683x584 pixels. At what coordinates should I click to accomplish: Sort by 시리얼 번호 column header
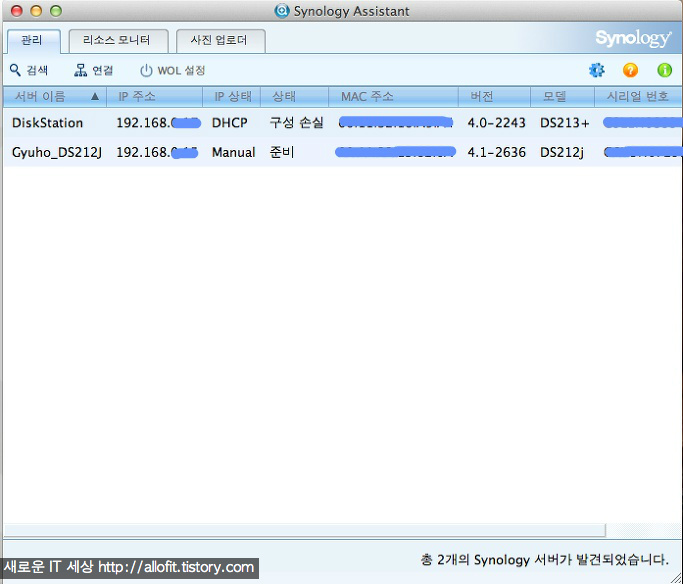(x=638, y=97)
